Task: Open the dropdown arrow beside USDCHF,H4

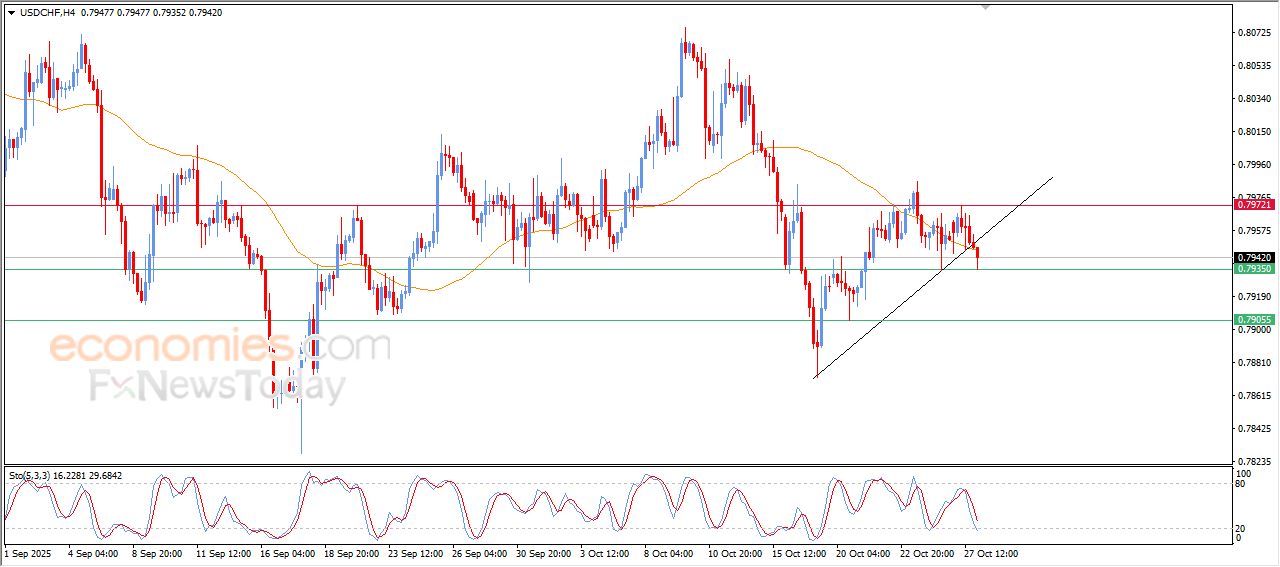Action: pos(11,13)
